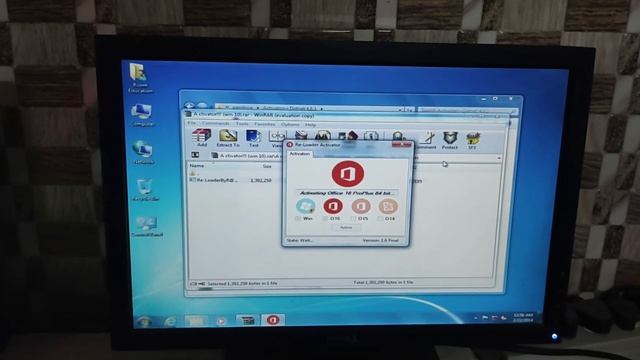Viewport: 640px width, 360px height.
Task: Click the large red Office logo
Action: pos(347,174)
